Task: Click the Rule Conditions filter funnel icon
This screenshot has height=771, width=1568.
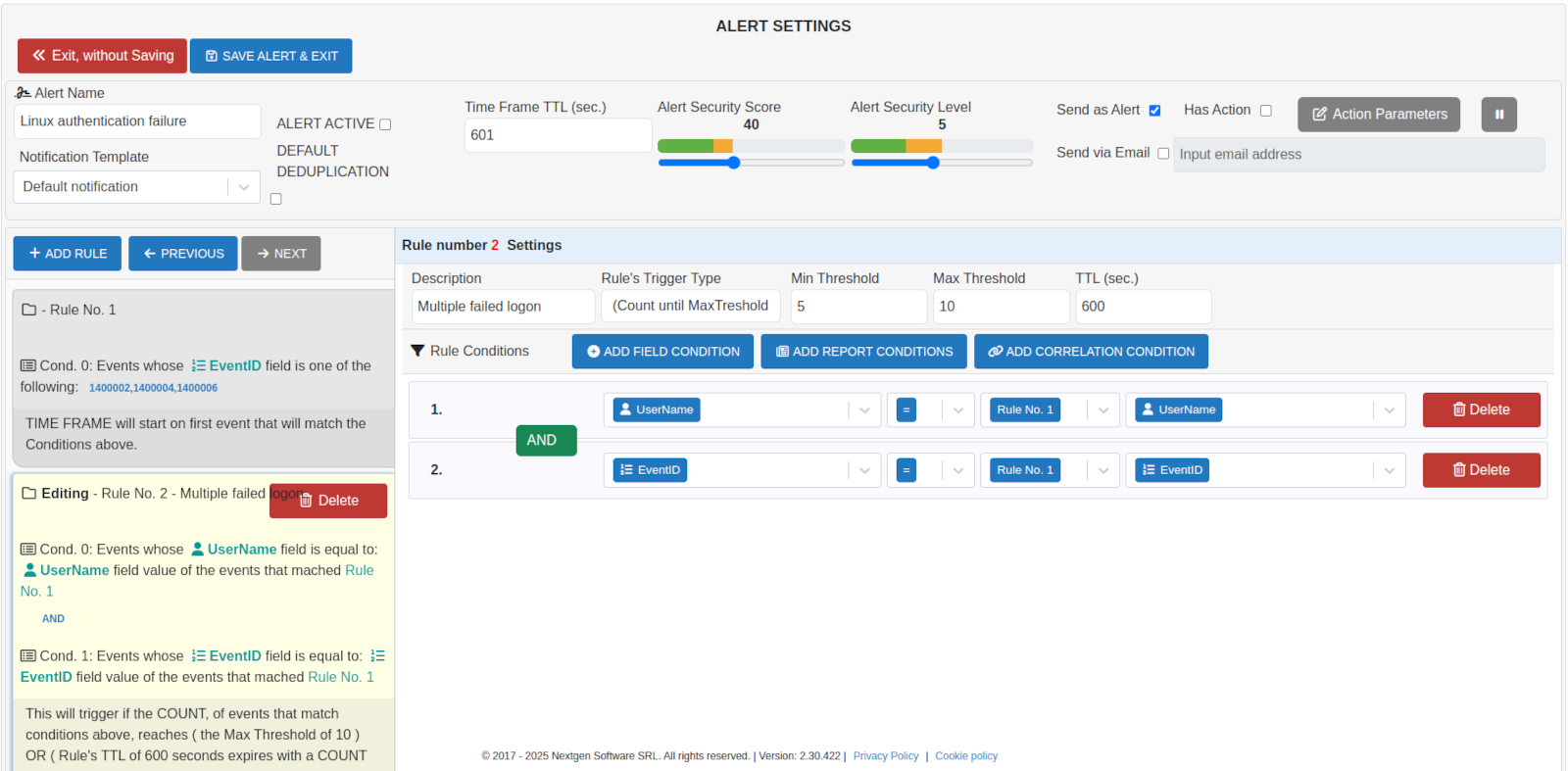Action: pos(417,351)
